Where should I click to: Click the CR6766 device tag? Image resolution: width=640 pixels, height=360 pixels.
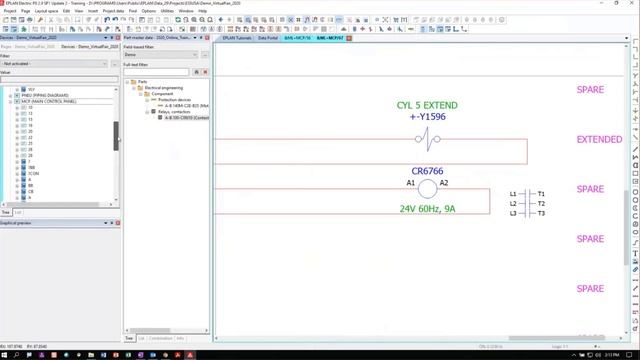tap(427, 171)
